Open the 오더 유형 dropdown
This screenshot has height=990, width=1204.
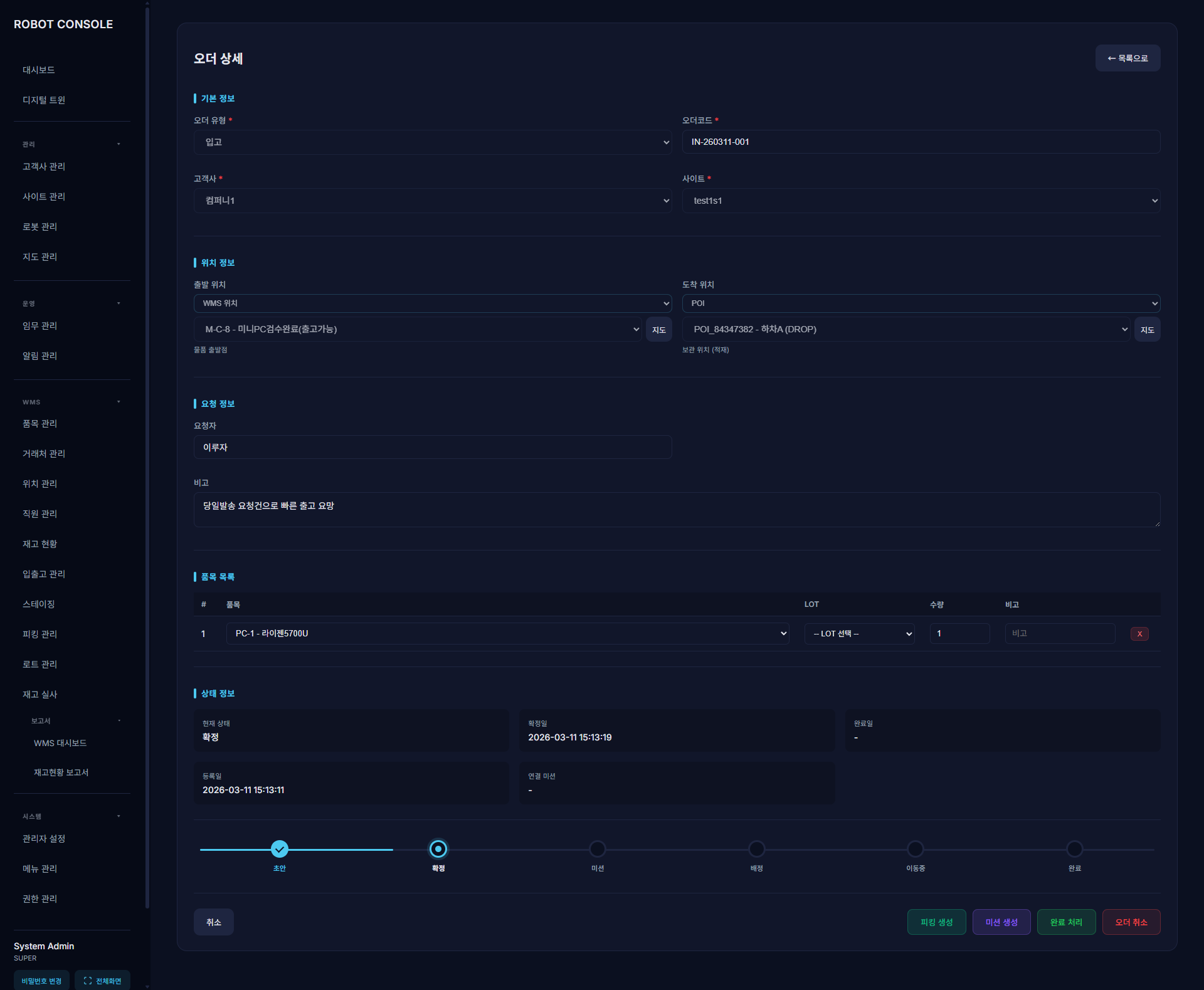[432, 142]
